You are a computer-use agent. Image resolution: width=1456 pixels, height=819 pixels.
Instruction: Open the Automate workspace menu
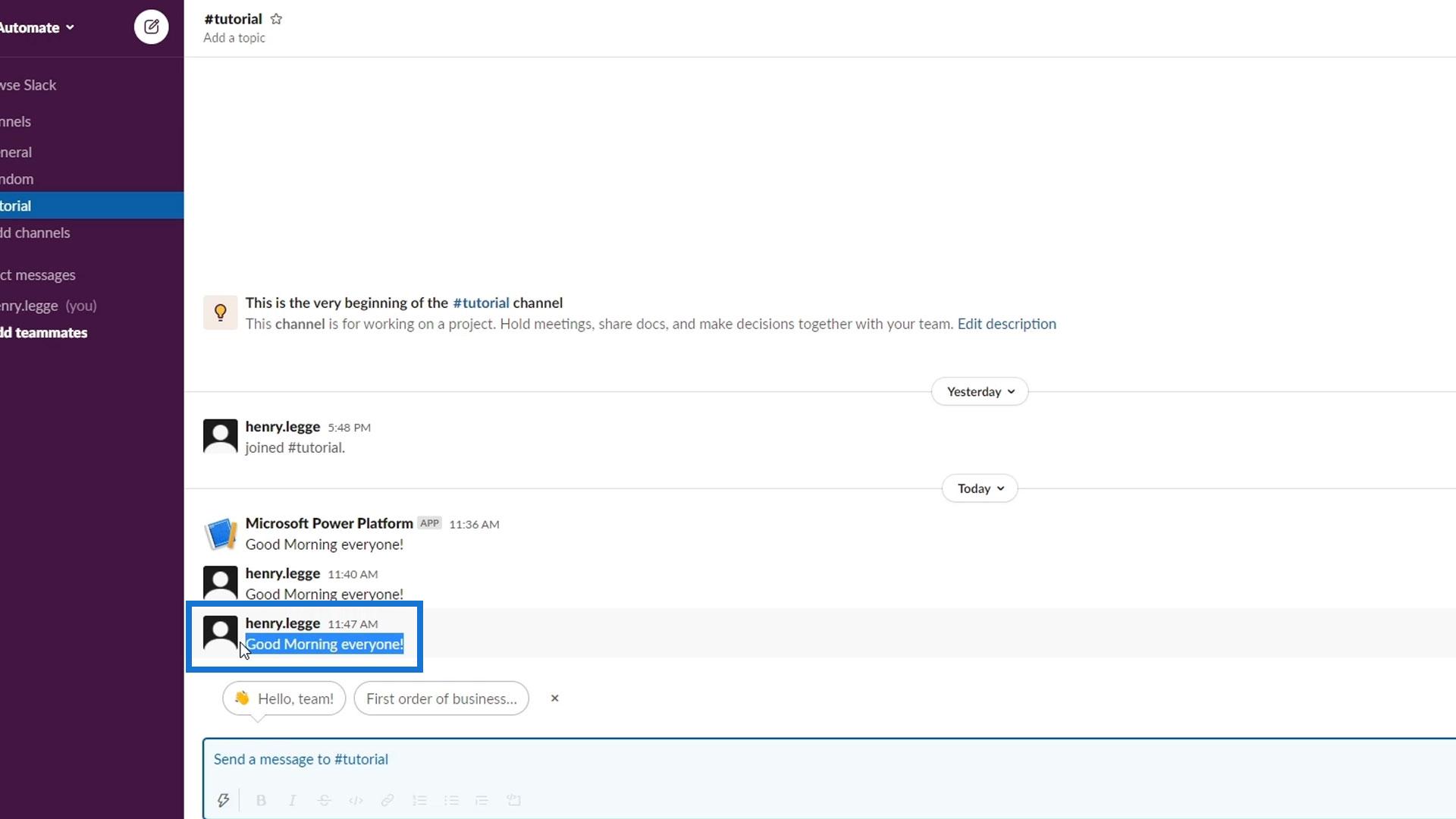click(x=36, y=27)
